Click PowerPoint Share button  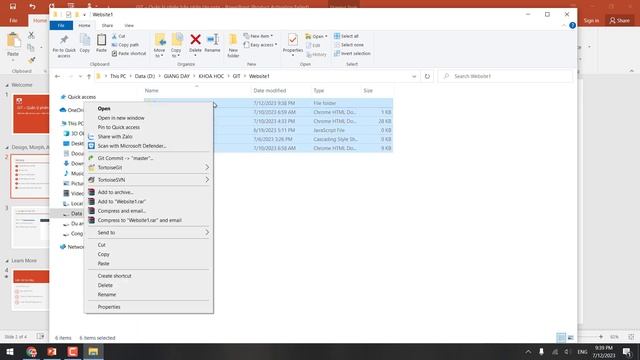tap(620, 20)
